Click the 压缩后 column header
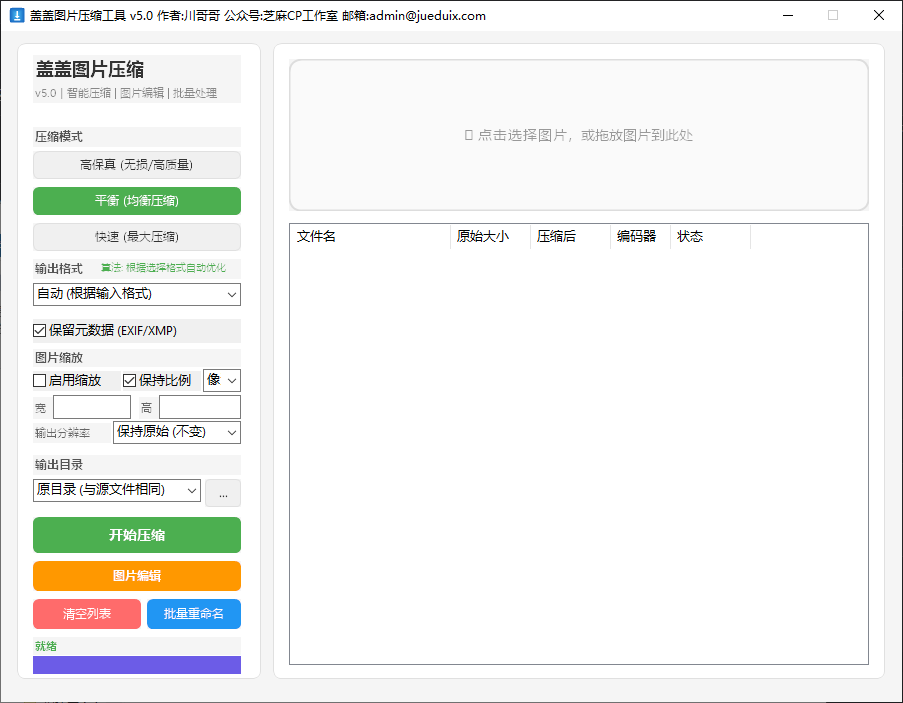Image resolution: width=903 pixels, height=703 pixels. tap(570, 237)
